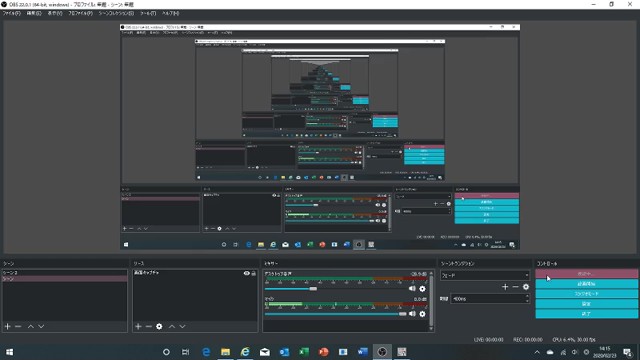Open source properties gear in Sources panel
This screenshot has height=360, width=640.
(x=159, y=327)
